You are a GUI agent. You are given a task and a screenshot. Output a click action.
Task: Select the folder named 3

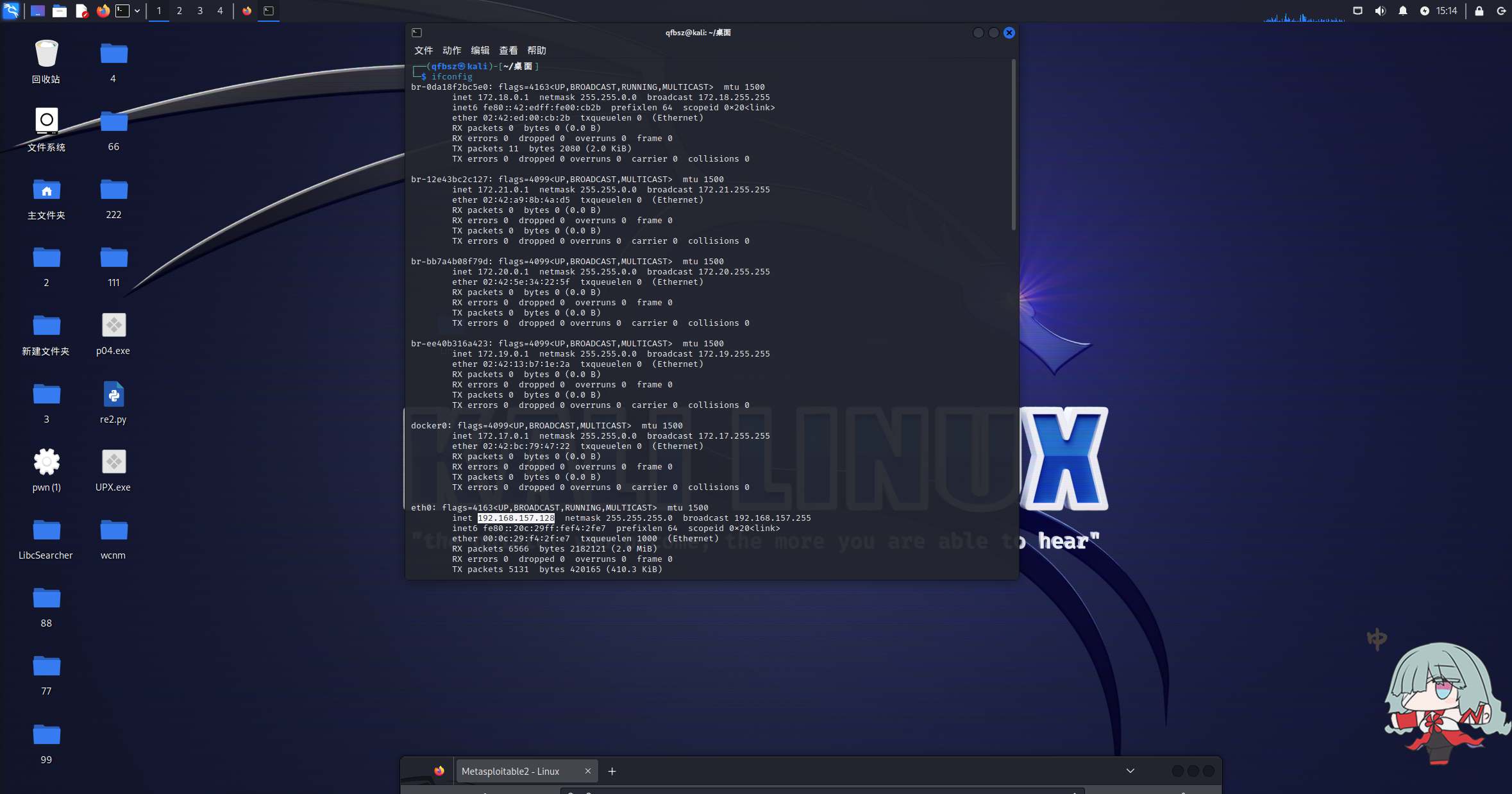click(x=46, y=403)
